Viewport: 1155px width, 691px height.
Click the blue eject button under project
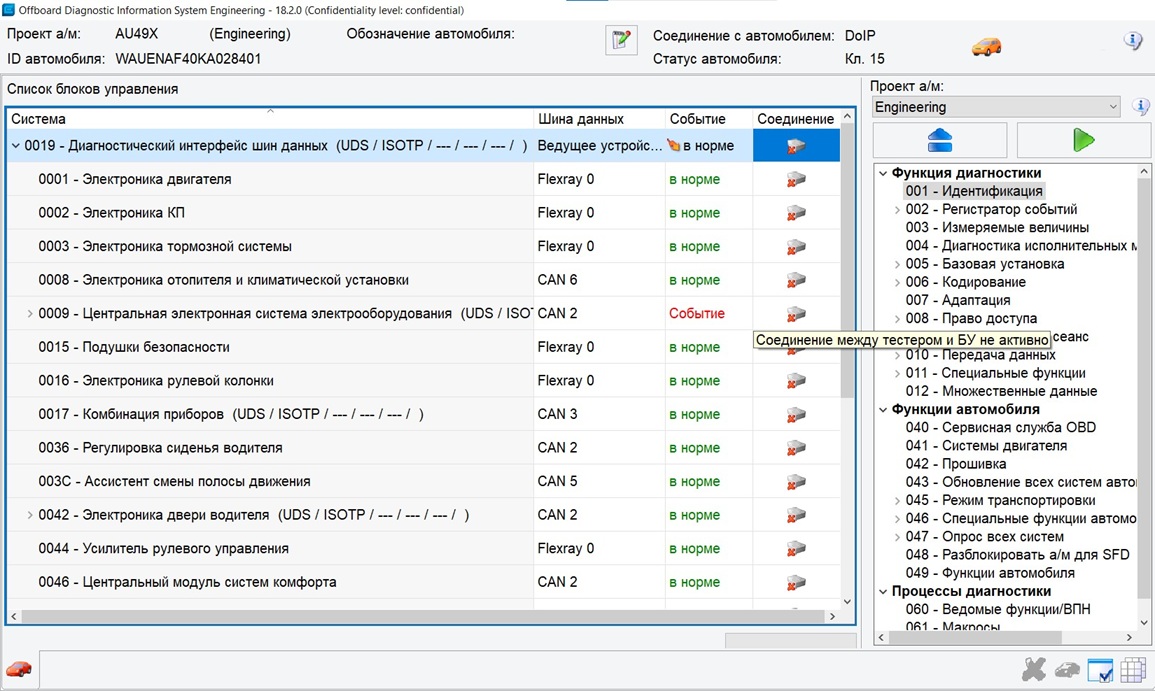(x=939, y=140)
